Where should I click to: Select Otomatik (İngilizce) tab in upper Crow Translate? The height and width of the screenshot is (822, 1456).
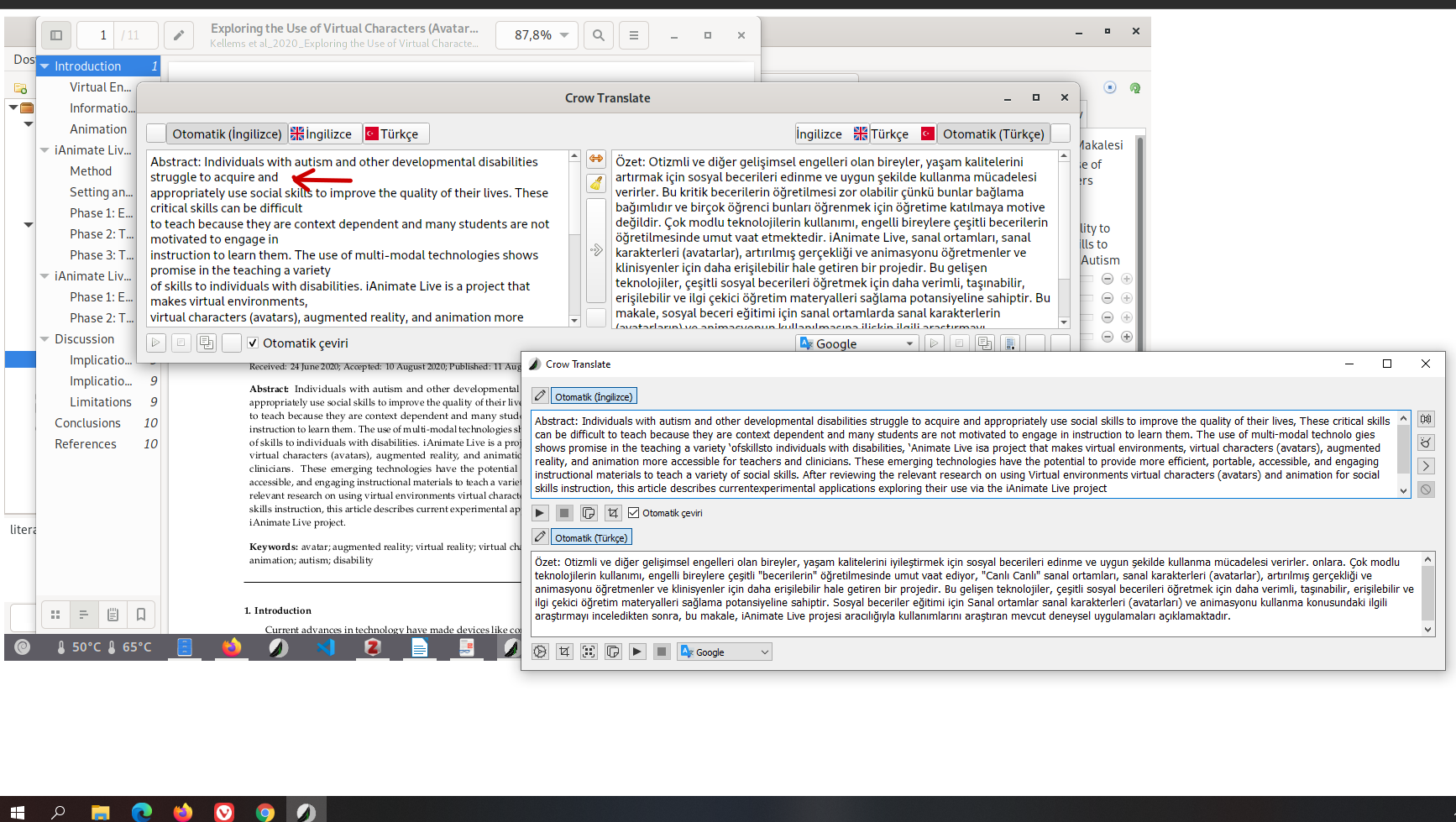227,134
